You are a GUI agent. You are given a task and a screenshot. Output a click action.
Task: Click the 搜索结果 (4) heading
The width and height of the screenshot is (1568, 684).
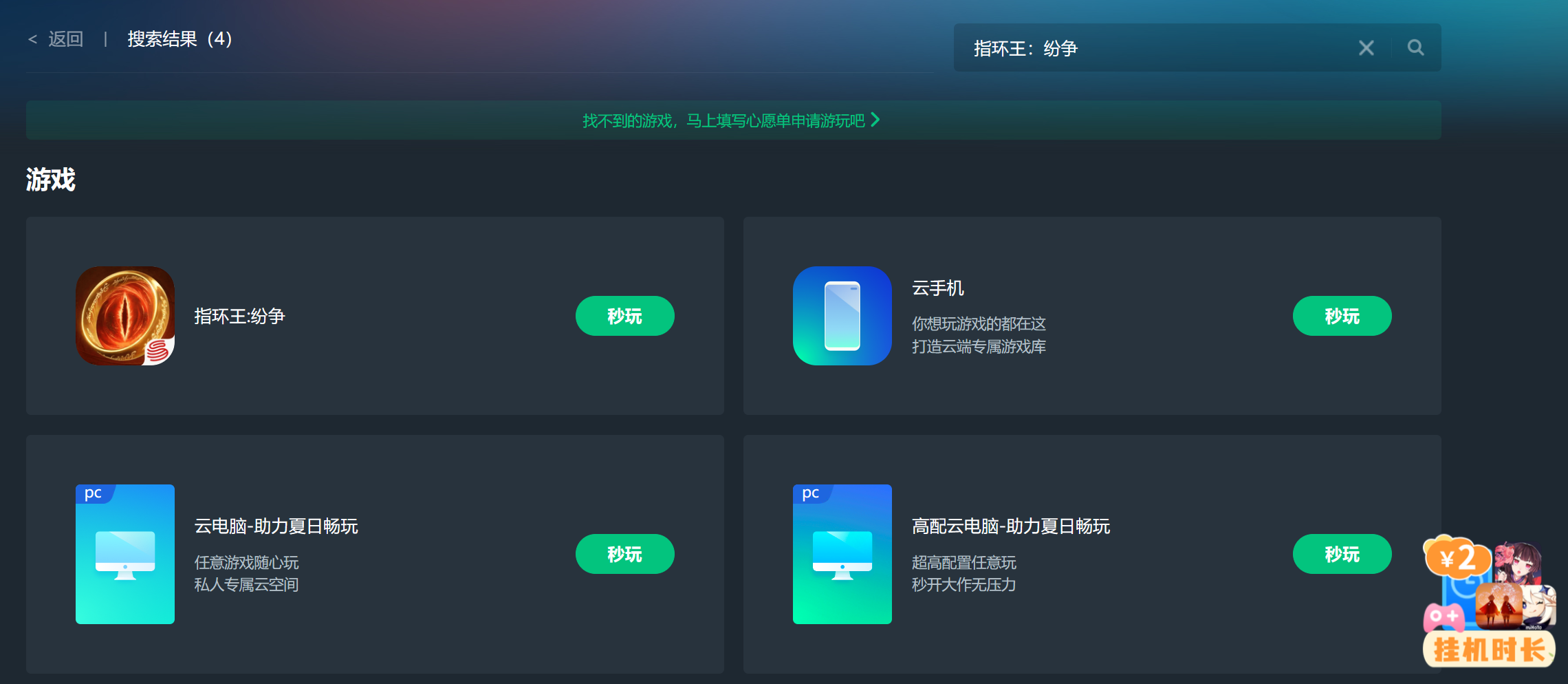click(x=180, y=39)
